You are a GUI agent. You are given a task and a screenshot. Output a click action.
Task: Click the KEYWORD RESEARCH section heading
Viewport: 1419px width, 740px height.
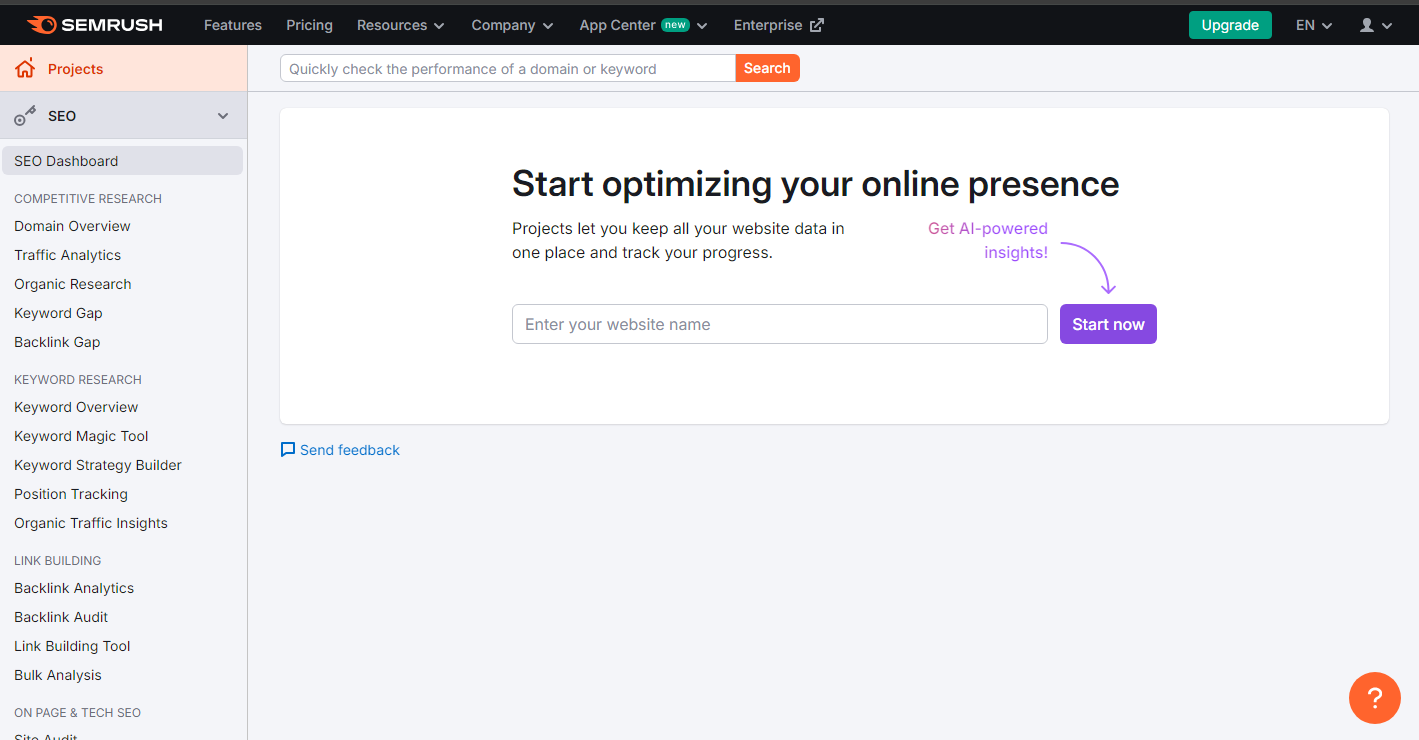(78, 379)
